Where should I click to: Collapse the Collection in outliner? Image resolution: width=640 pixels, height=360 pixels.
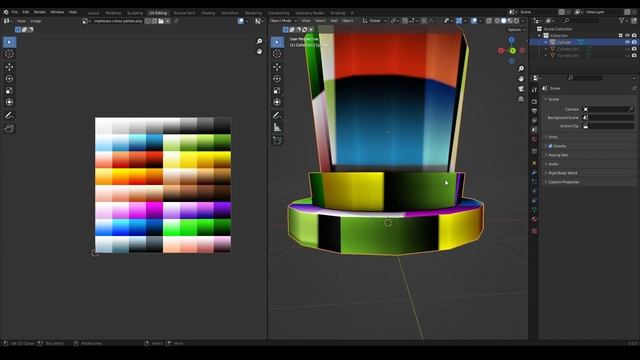point(540,36)
